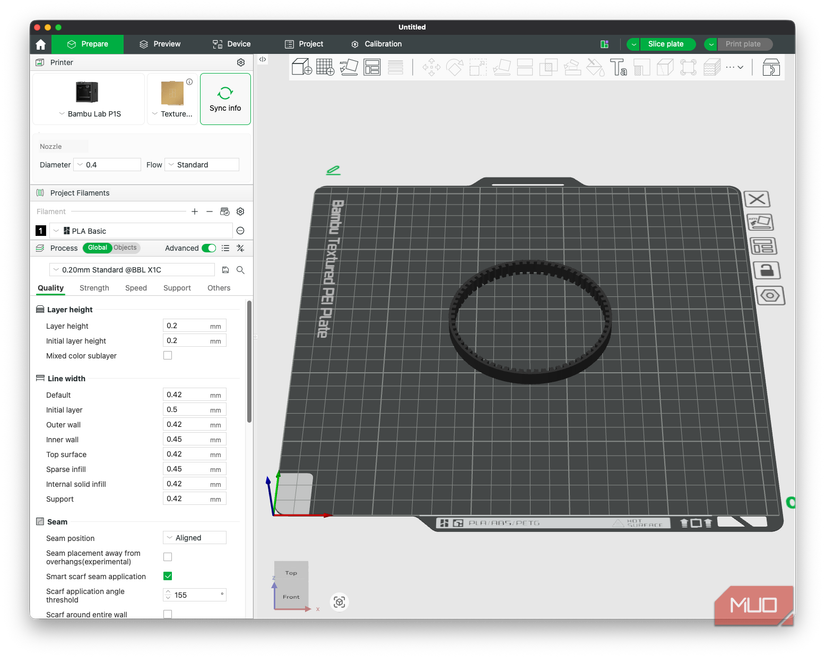Viewport: 825px width, 658px height.
Task: Switch to the Device tab
Action: (x=232, y=44)
